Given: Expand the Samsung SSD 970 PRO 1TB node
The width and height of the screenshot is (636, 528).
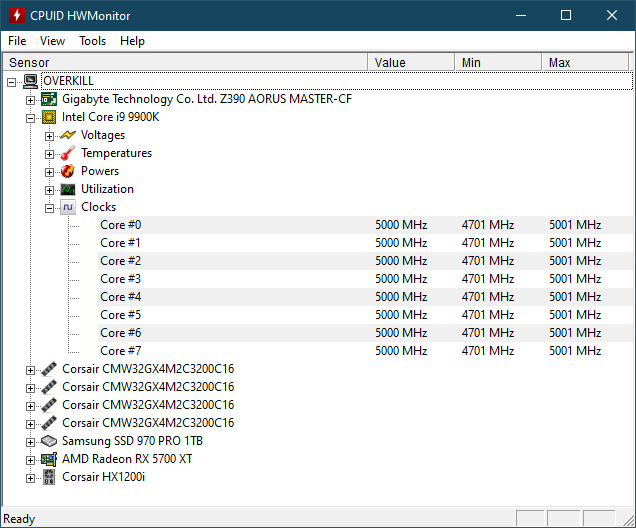Looking at the screenshot, I should click(30, 442).
